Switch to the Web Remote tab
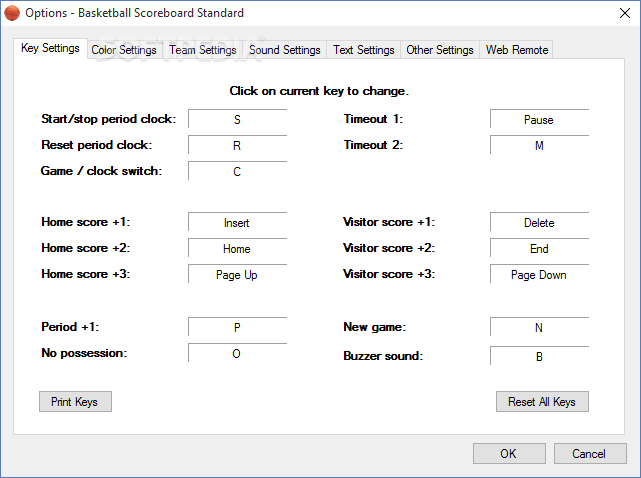This screenshot has width=641, height=478. [x=516, y=50]
